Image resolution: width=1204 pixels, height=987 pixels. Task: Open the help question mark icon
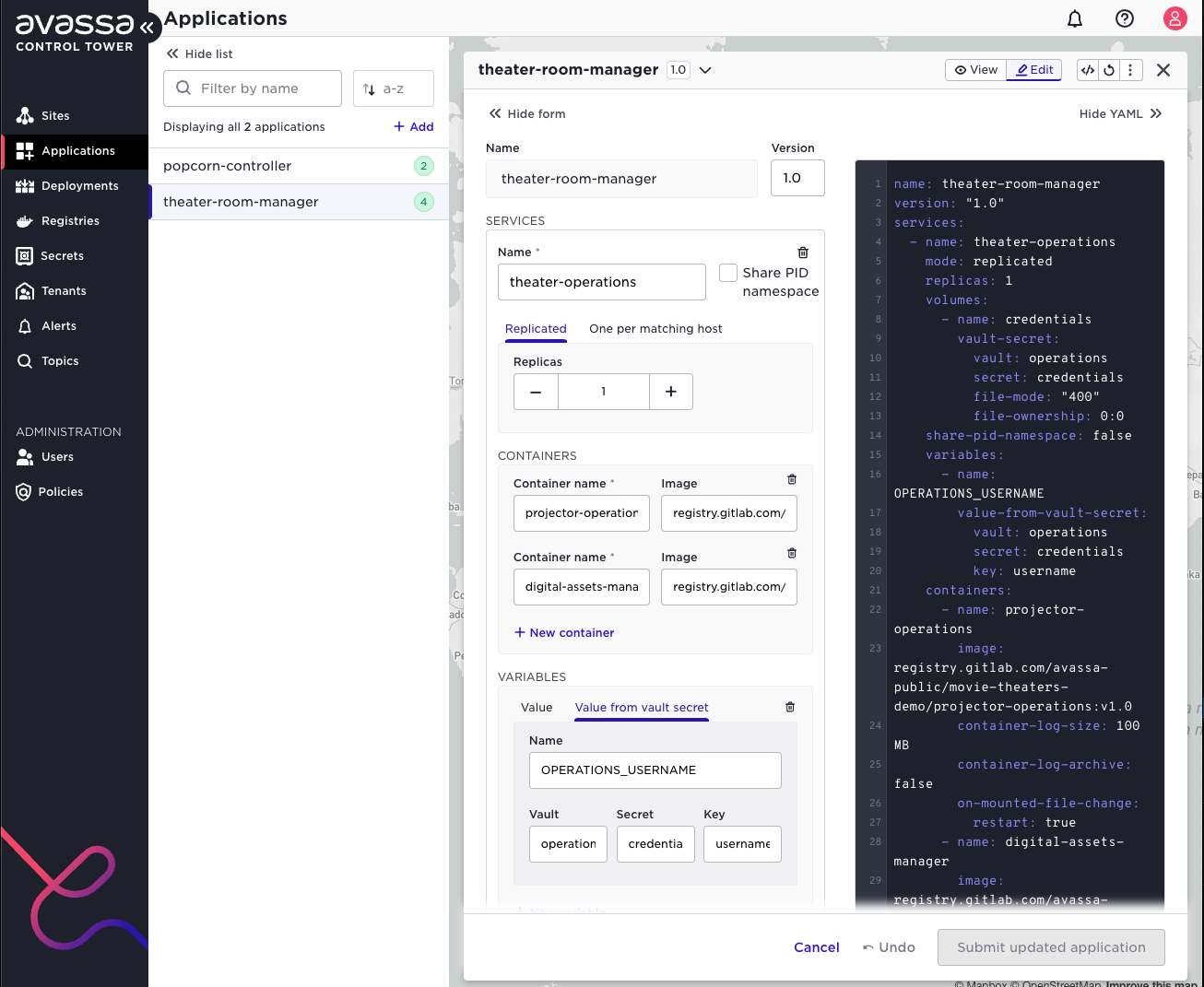pos(1125,18)
